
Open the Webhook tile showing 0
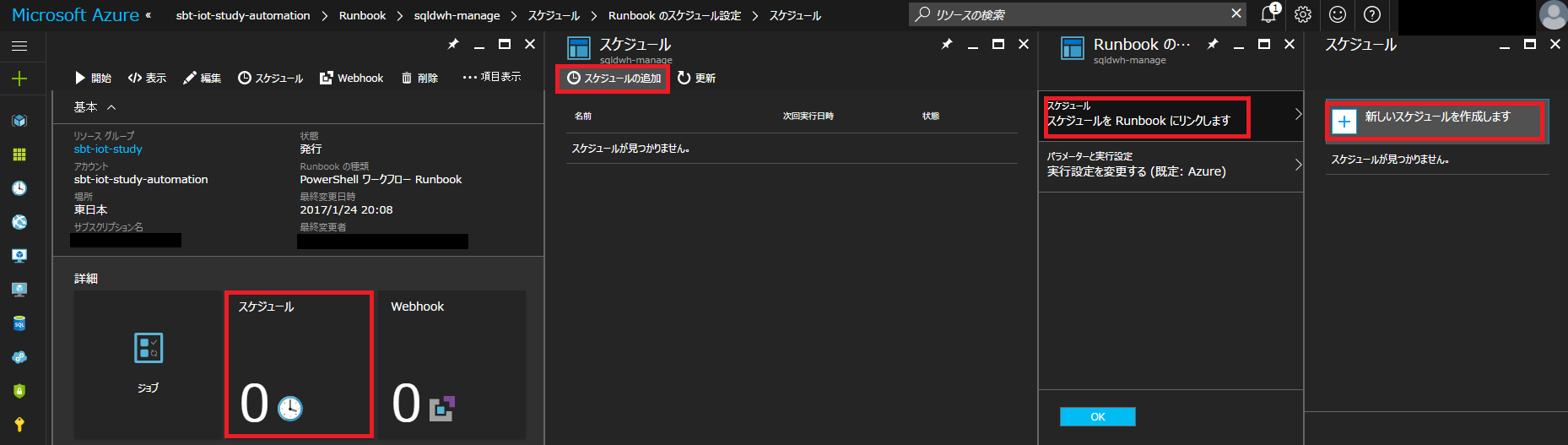[451, 365]
